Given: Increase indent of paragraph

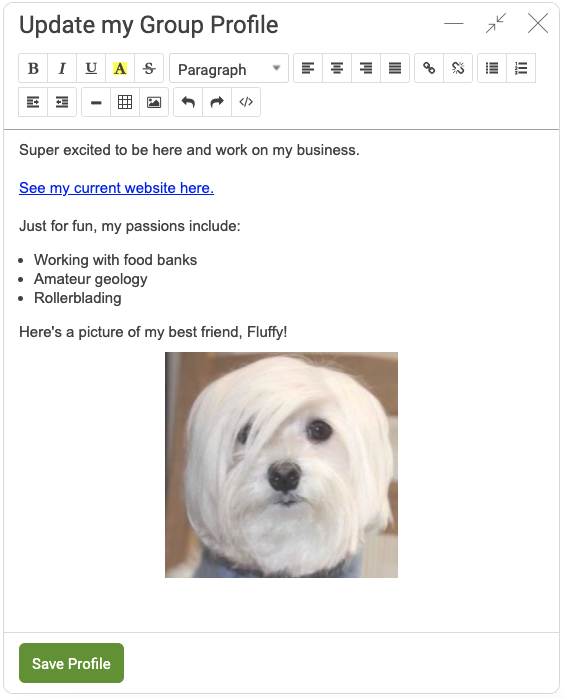Looking at the screenshot, I should point(33,102).
